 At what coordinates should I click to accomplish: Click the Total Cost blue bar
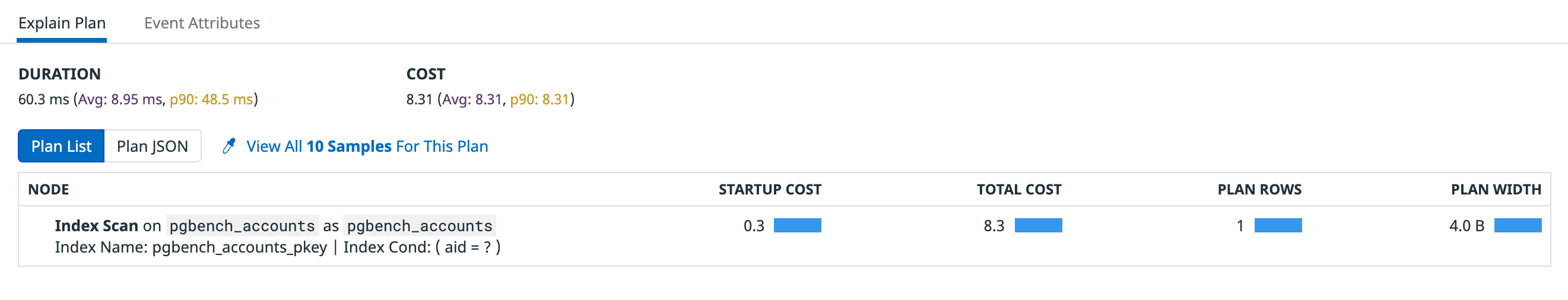click(1038, 226)
